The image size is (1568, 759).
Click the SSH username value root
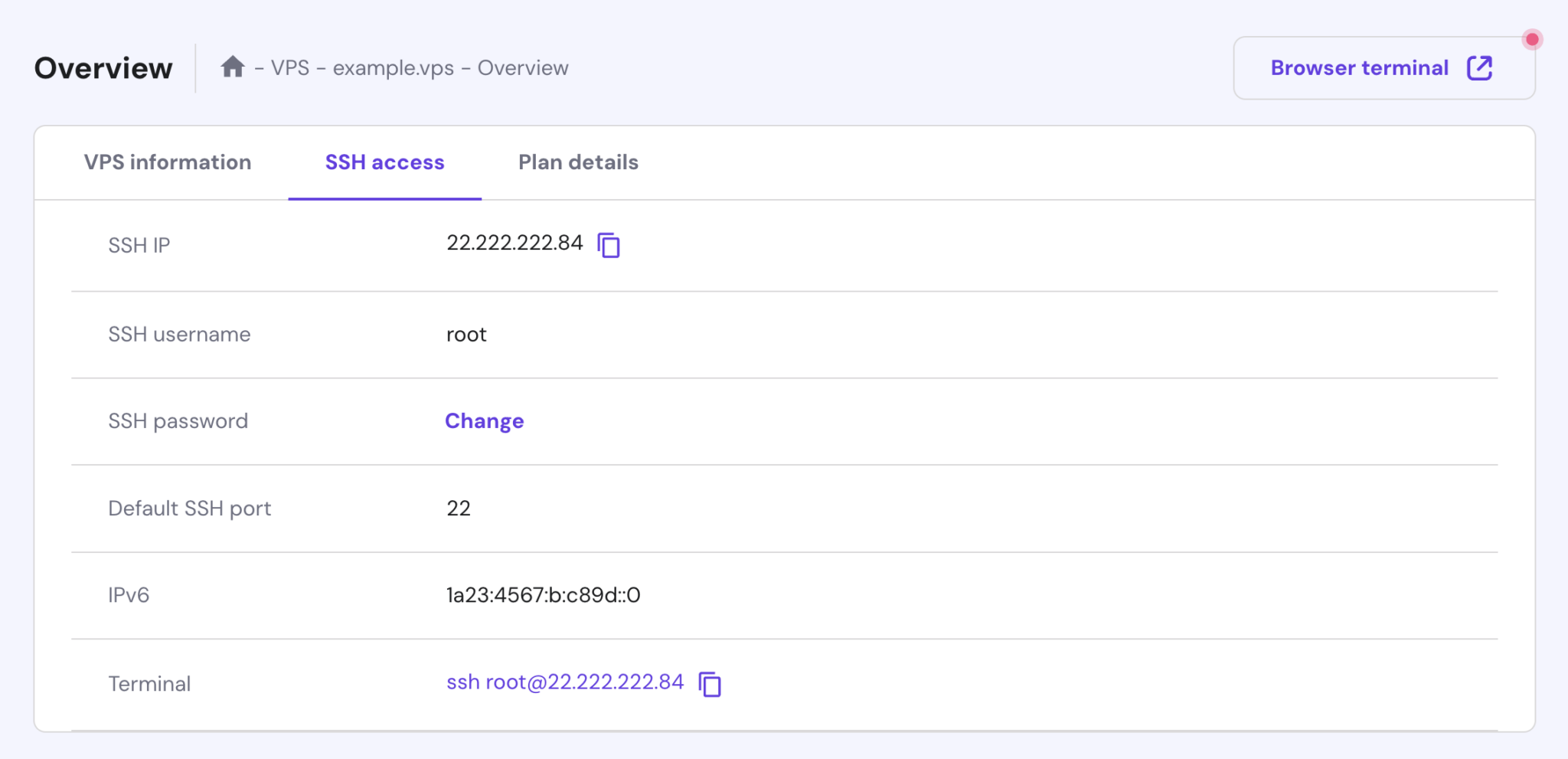point(466,335)
